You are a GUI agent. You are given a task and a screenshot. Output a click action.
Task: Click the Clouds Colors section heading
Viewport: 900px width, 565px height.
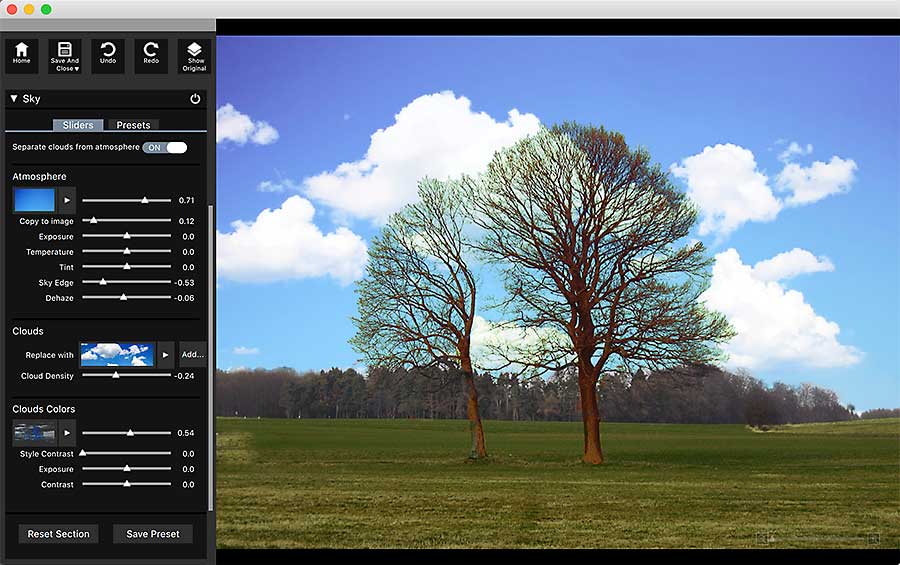44,409
